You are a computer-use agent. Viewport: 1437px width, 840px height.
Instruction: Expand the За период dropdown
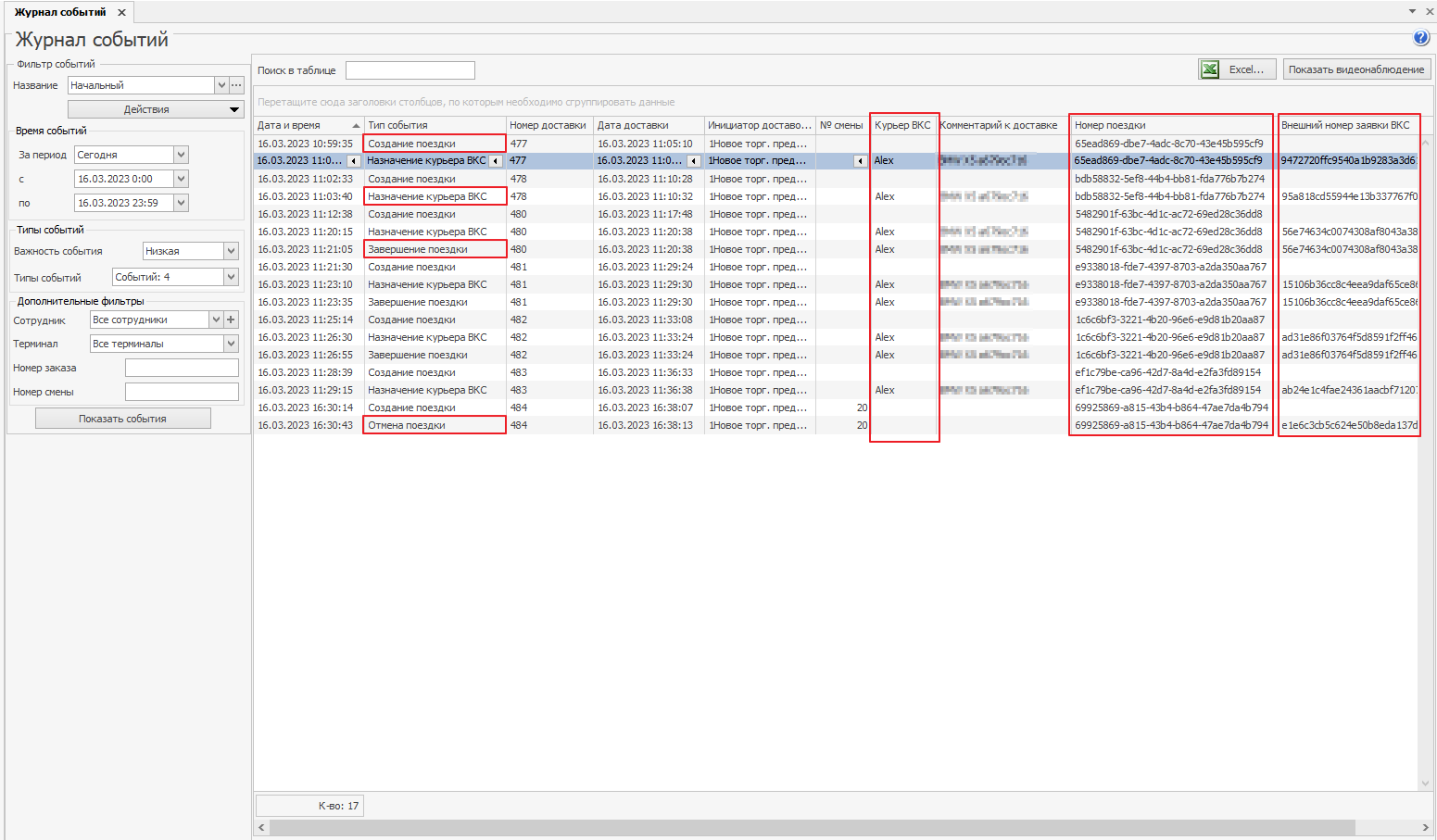[182, 155]
